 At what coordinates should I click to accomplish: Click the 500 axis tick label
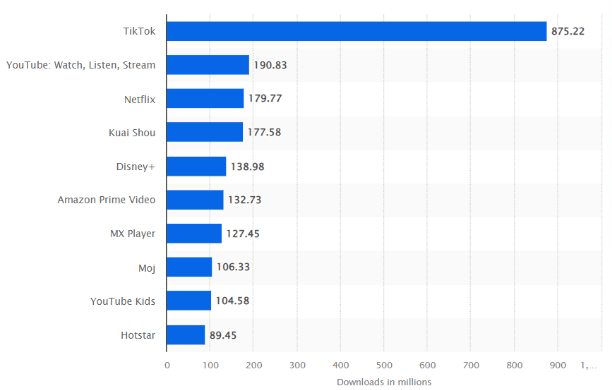point(384,365)
